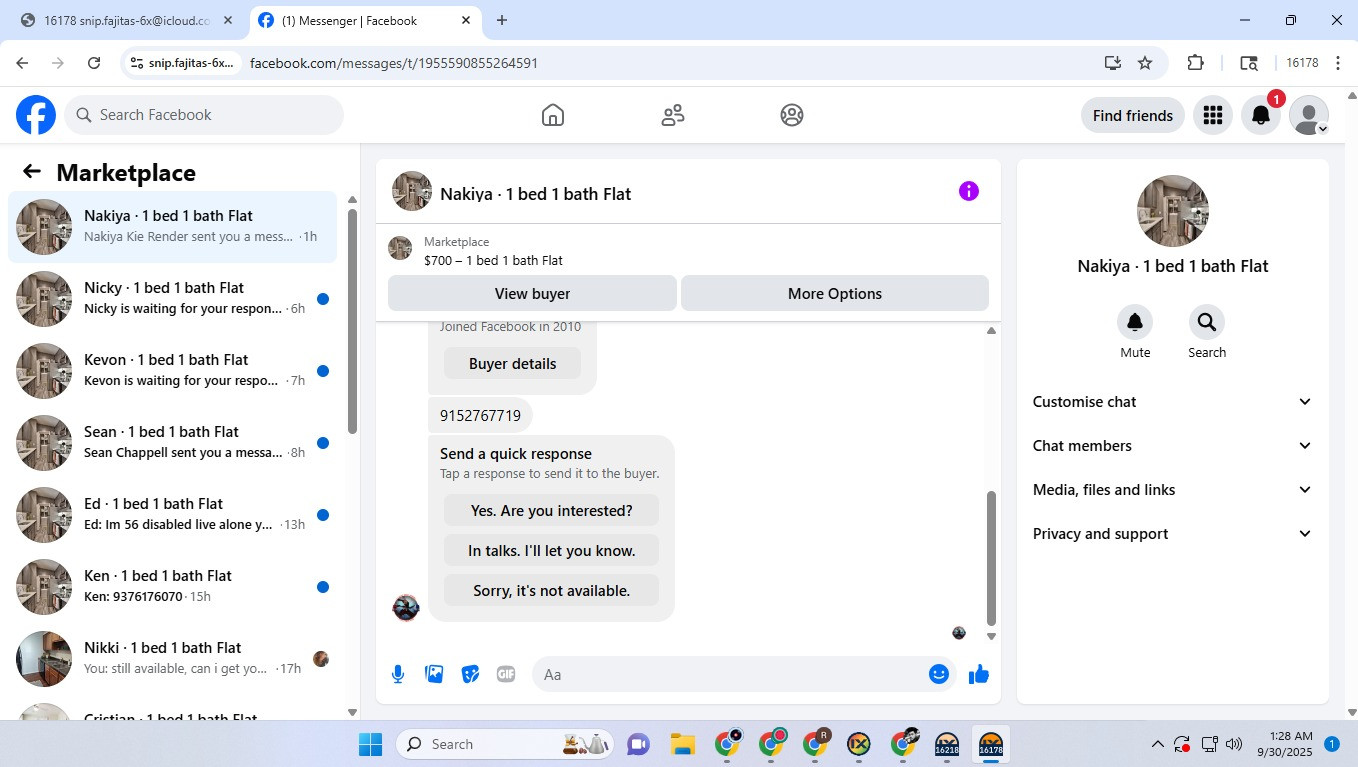The image size is (1358, 767).
Task: Open the Friends icon in top navigation
Action: pos(673,115)
